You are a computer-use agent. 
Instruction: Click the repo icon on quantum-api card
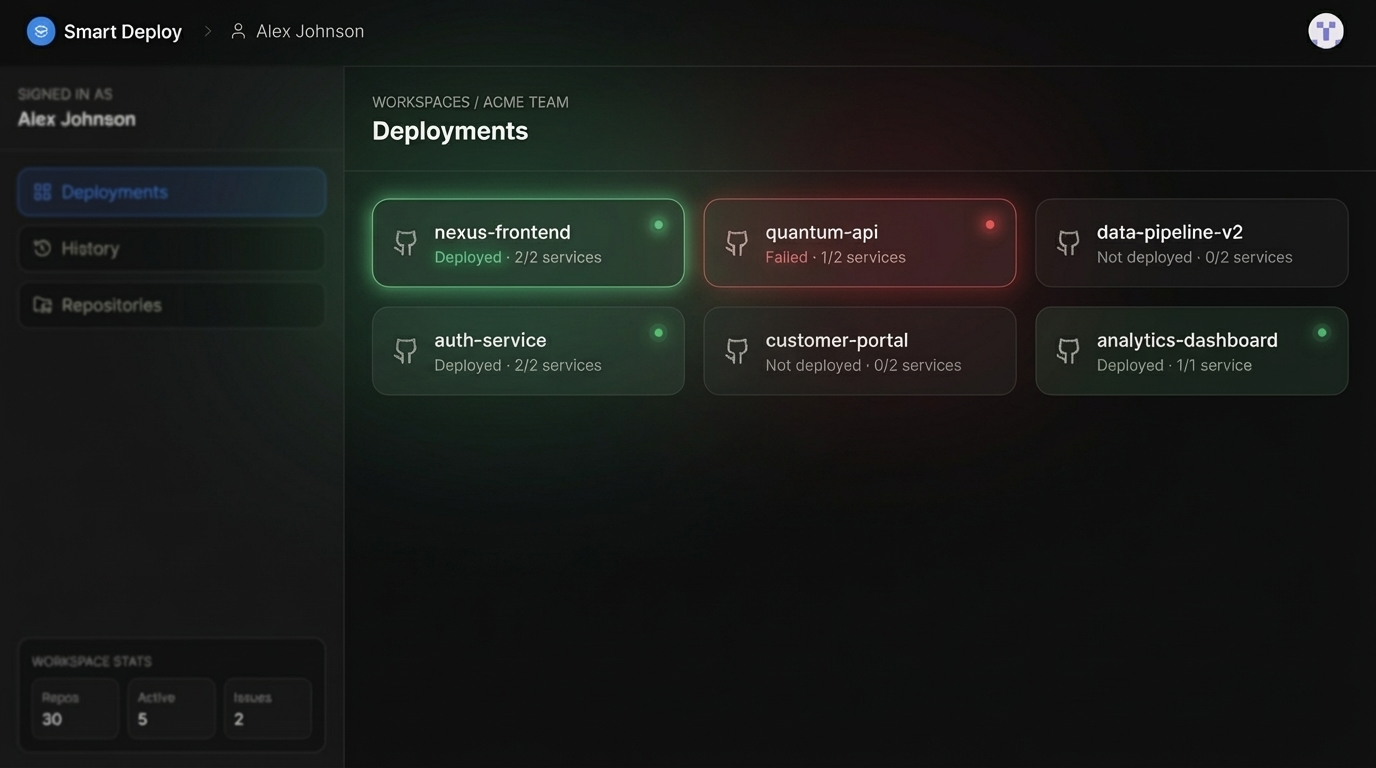(x=736, y=242)
